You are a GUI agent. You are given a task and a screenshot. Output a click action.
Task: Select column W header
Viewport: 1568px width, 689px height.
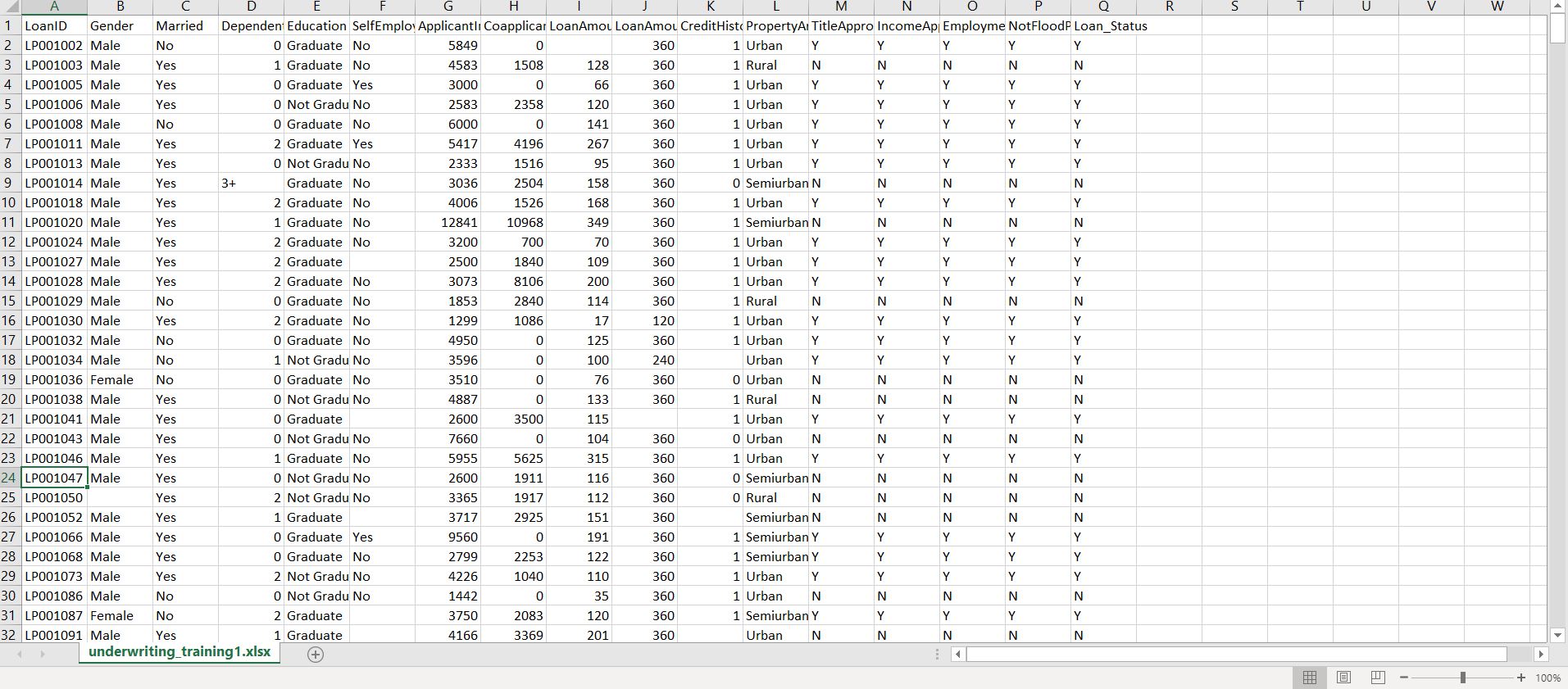pyautogui.click(x=1497, y=7)
